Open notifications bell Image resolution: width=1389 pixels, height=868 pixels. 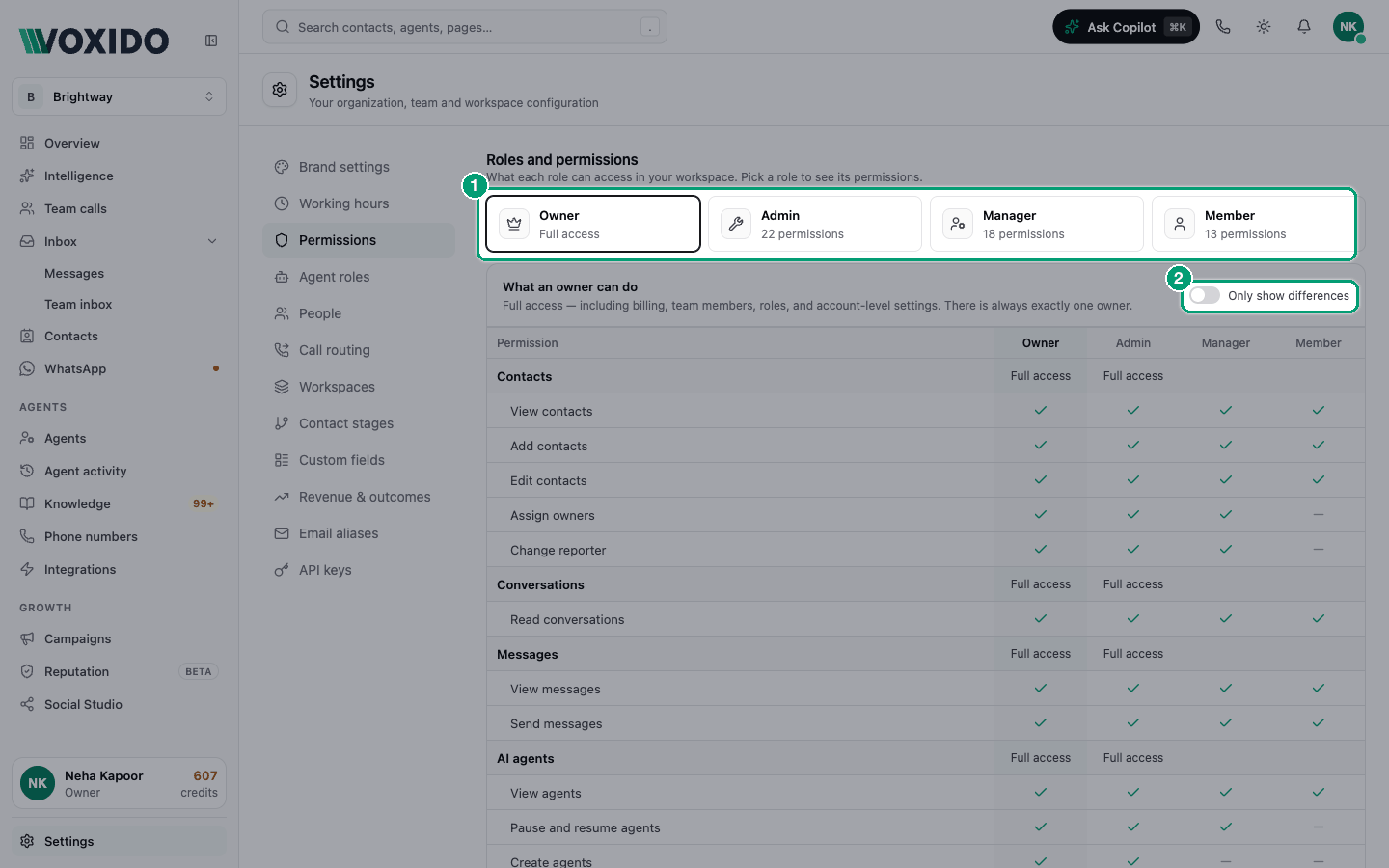tap(1304, 27)
